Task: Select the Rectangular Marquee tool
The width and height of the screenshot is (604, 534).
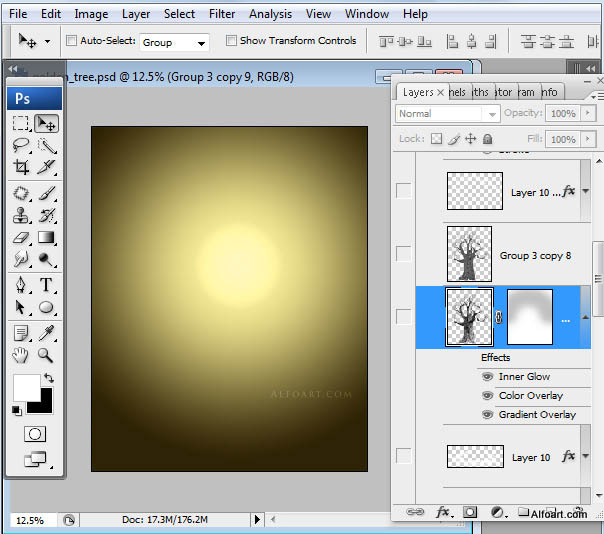Action: tap(21, 123)
